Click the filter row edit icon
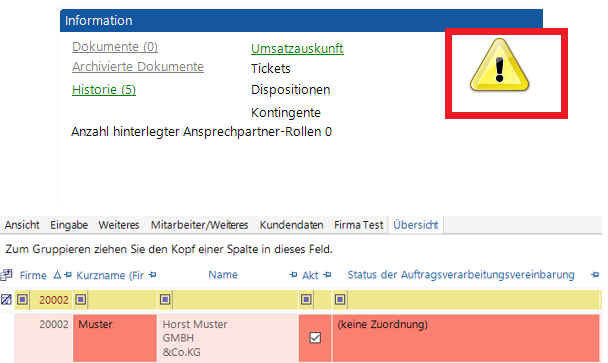The image size is (608, 363). (6, 299)
